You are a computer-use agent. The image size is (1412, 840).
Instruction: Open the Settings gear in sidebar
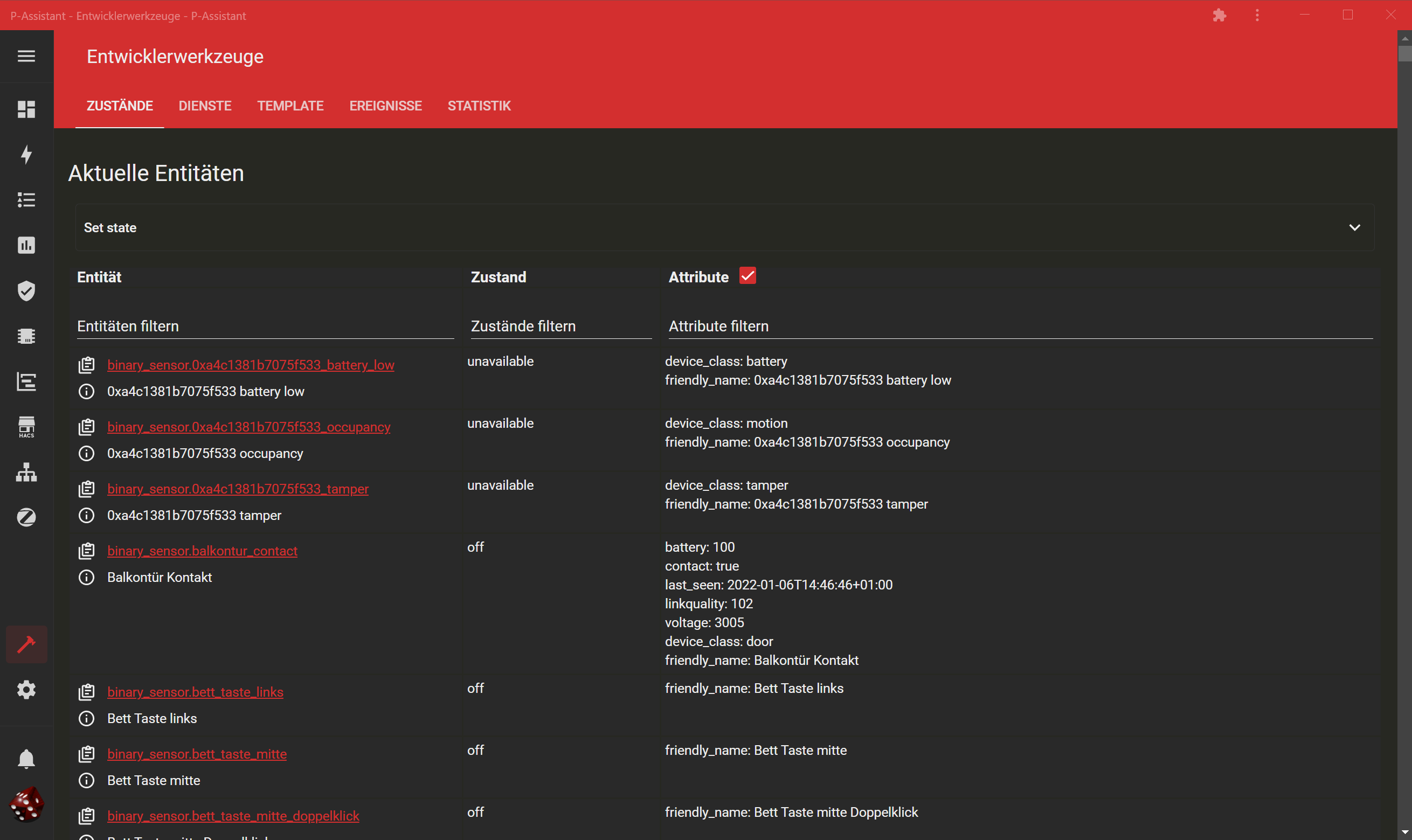tap(26, 690)
